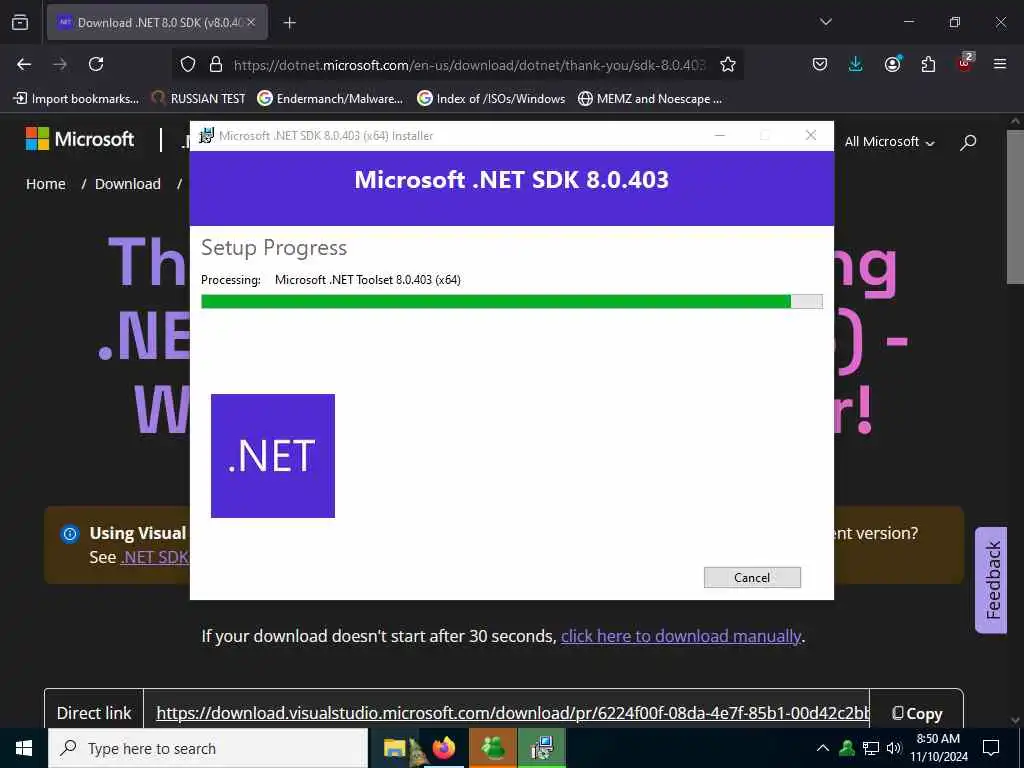Go back to the previous page
Screen dimensions: 1024x768
click(24, 64)
